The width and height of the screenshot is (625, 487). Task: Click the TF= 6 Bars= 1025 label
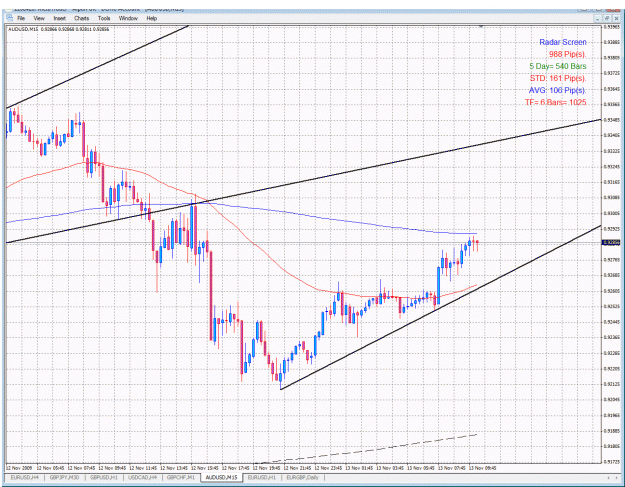pos(556,102)
